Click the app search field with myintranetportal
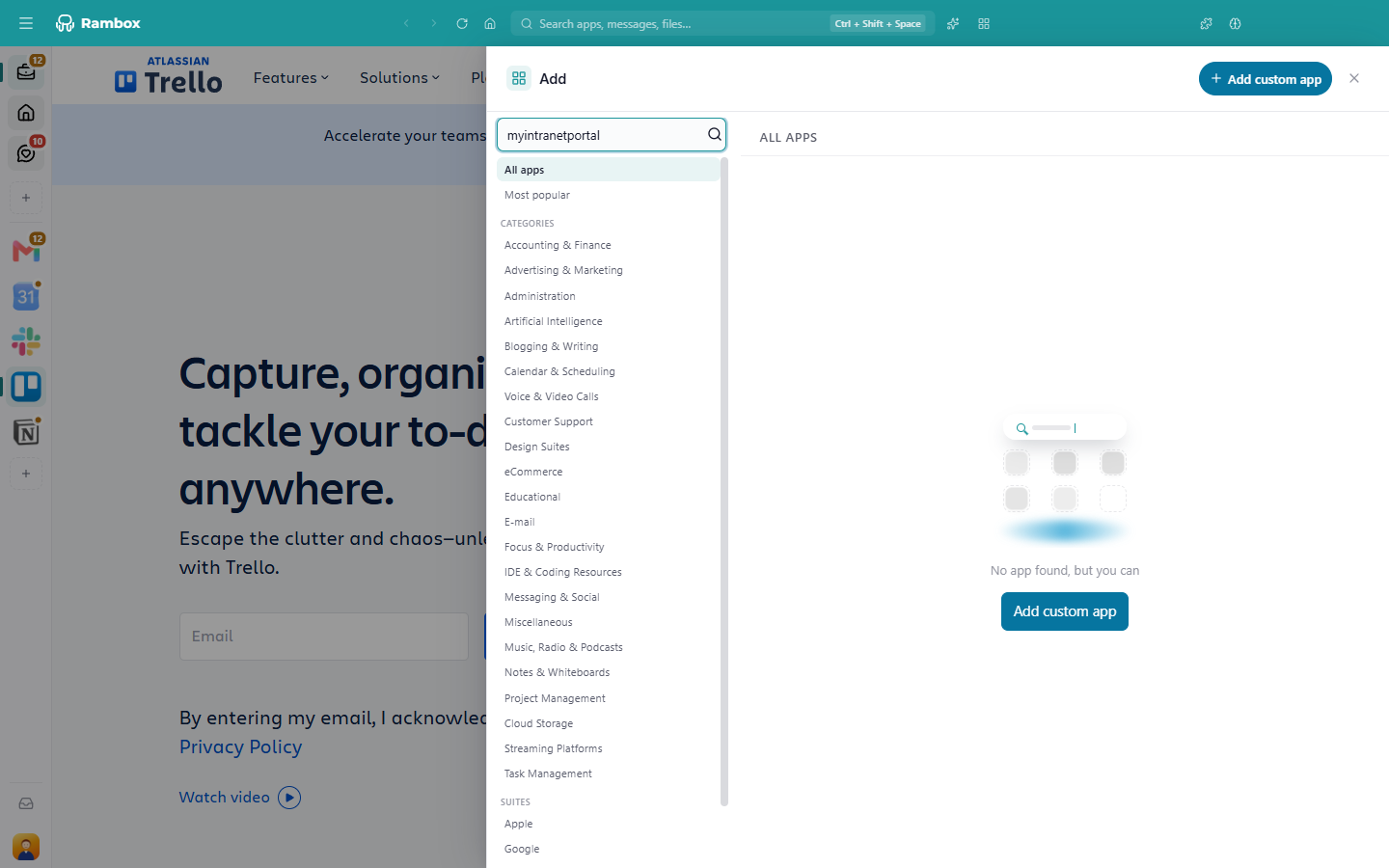 pyautogui.click(x=612, y=135)
